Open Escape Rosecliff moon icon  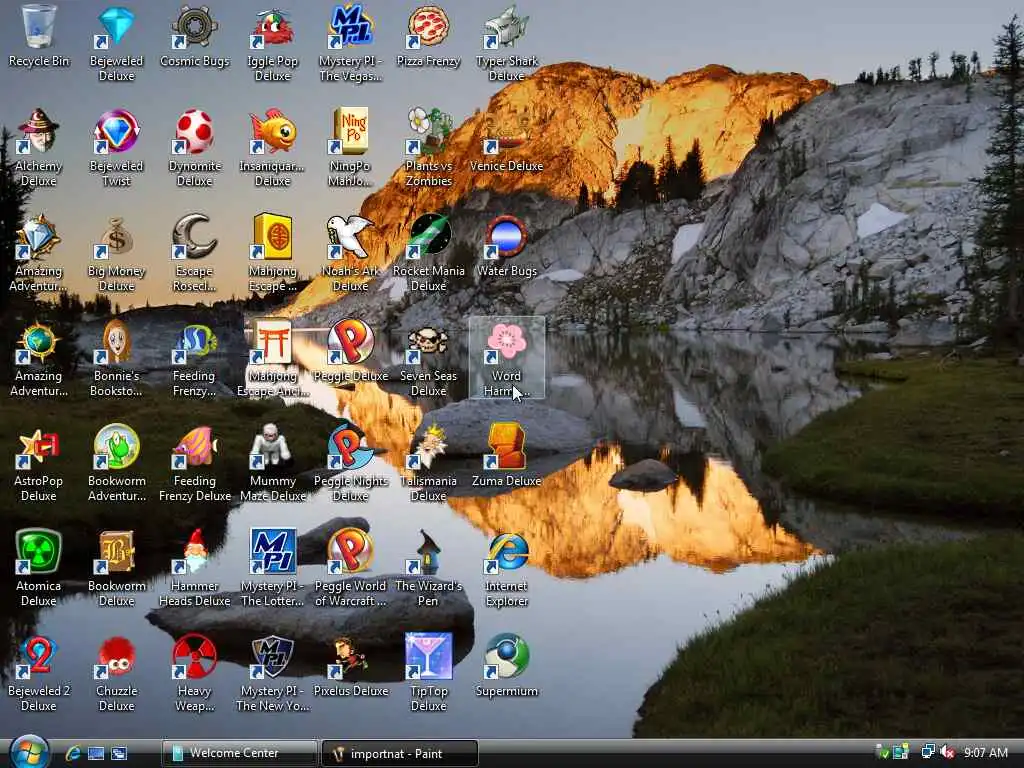(195, 253)
